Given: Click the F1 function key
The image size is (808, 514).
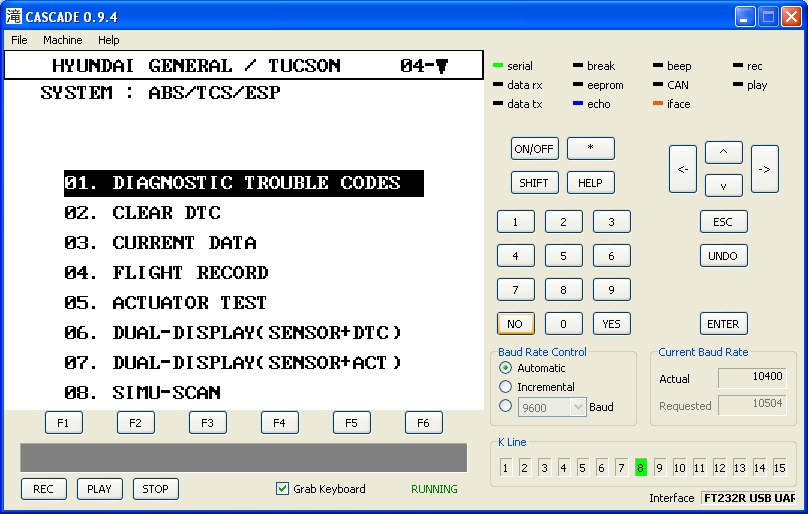Looking at the screenshot, I should [x=63, y=423].
